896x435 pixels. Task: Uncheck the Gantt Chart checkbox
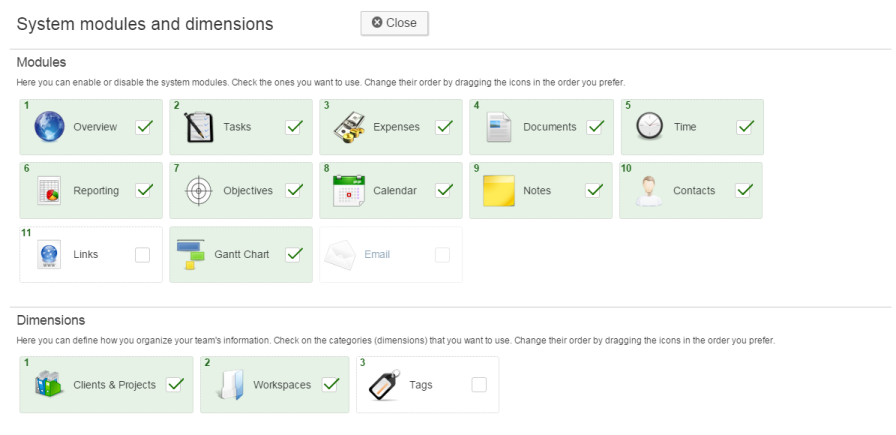(x=294, y=254)
